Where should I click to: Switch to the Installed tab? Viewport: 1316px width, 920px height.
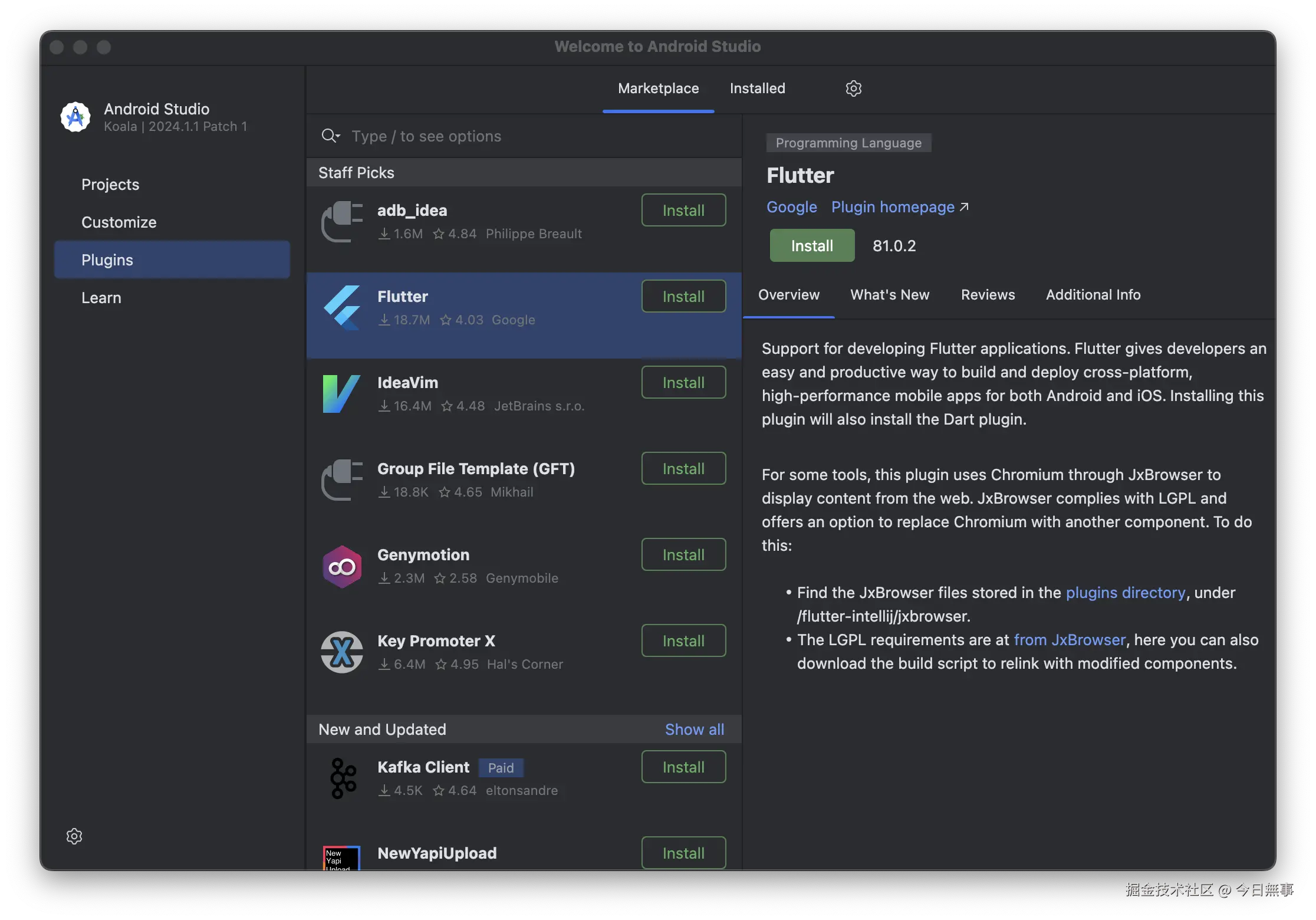tap(757, 88)
